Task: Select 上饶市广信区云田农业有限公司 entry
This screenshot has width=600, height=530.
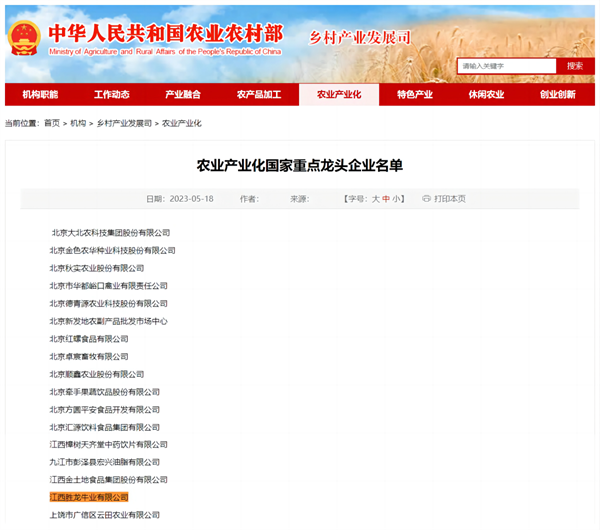Action: pos(104,515)
